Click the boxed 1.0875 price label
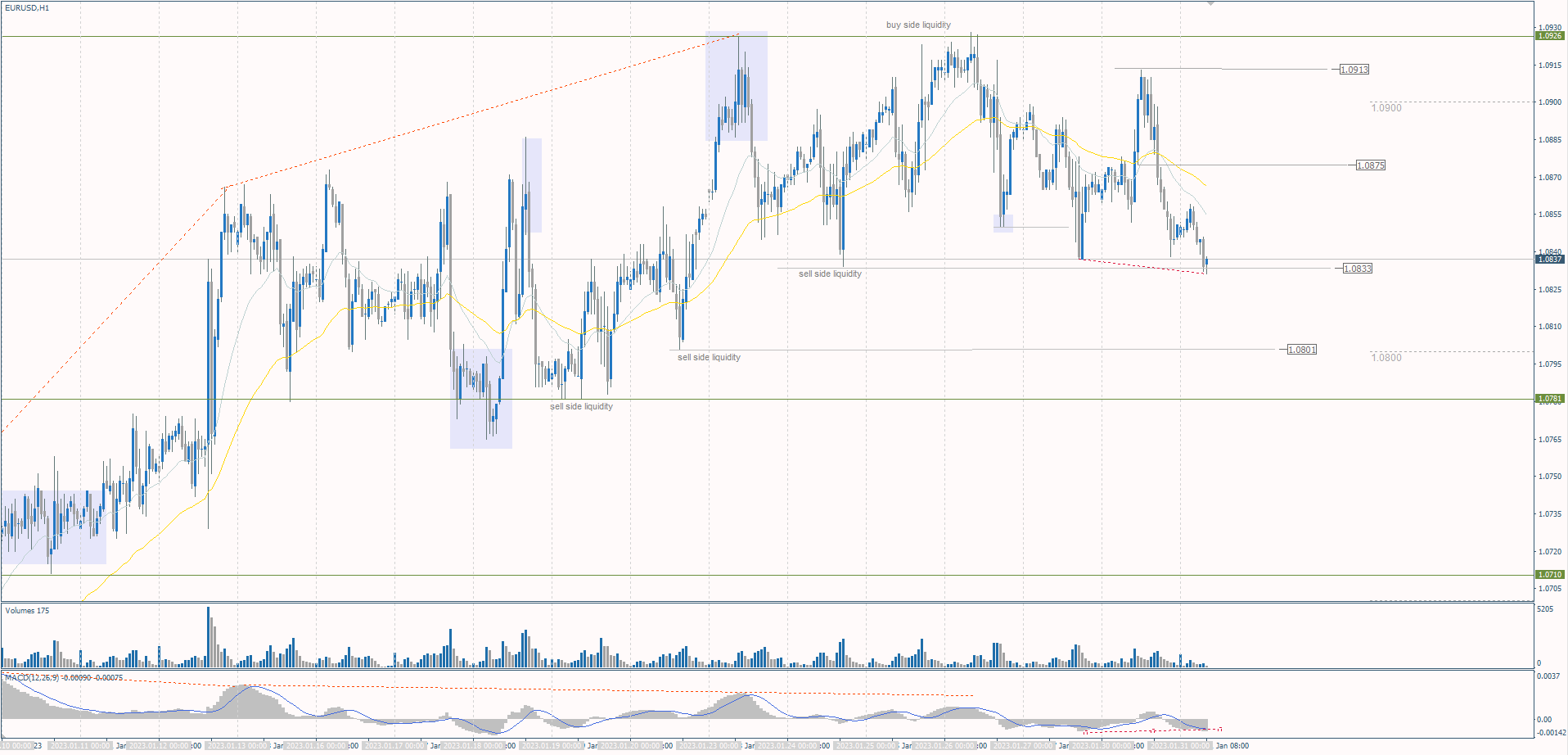Image resolution: width=1568 pixels, height=755 pixels. [1371, 165]
